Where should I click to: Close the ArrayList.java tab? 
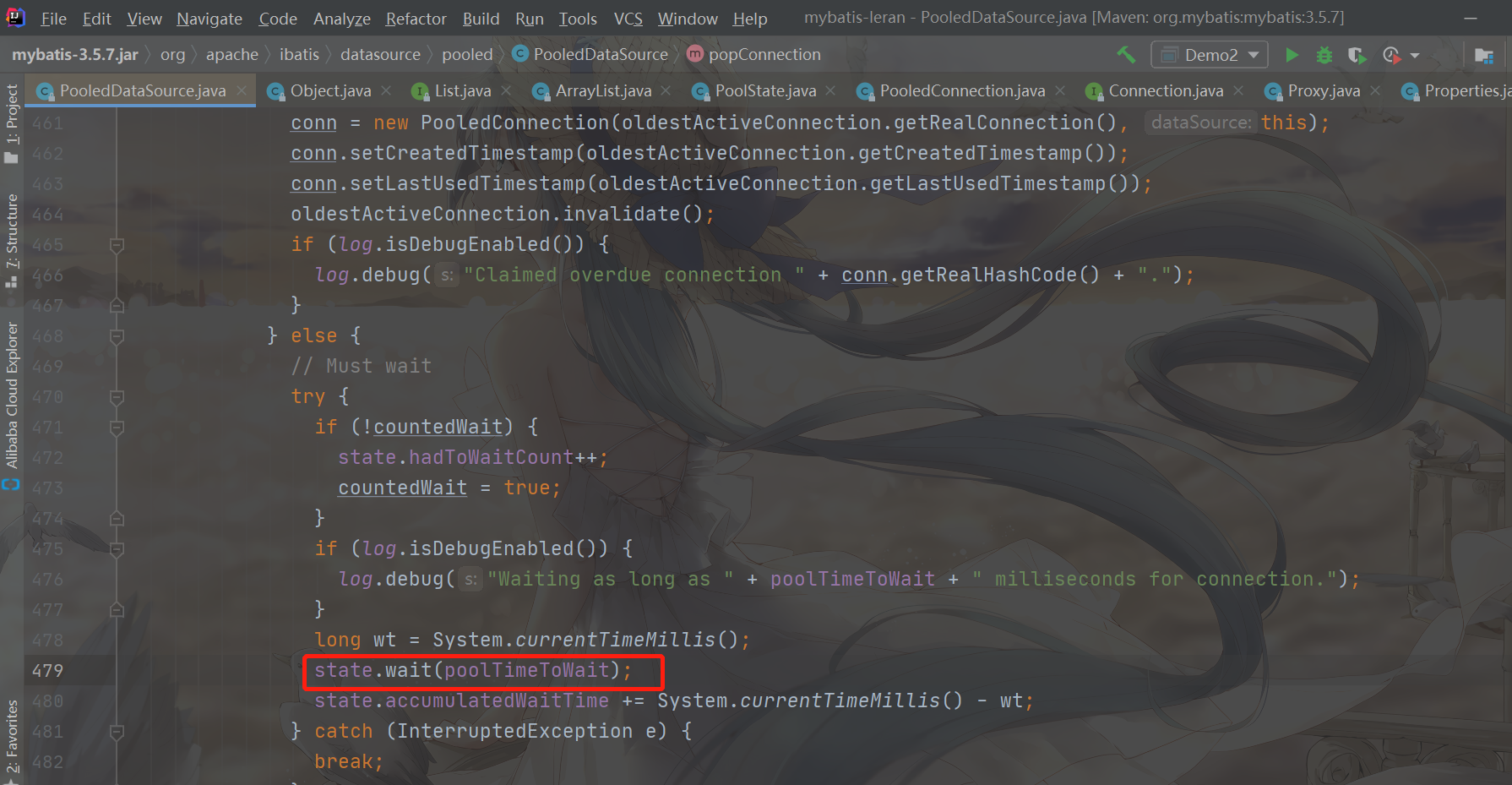coord(666,90)
